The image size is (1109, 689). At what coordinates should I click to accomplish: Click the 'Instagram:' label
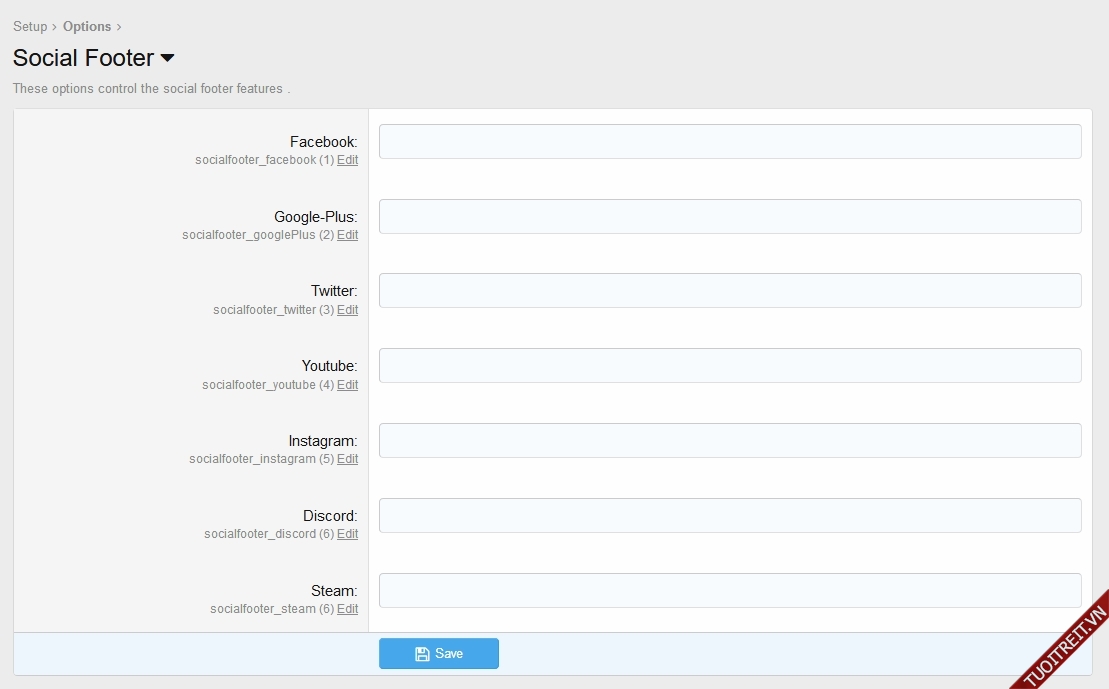pos(323,441)
